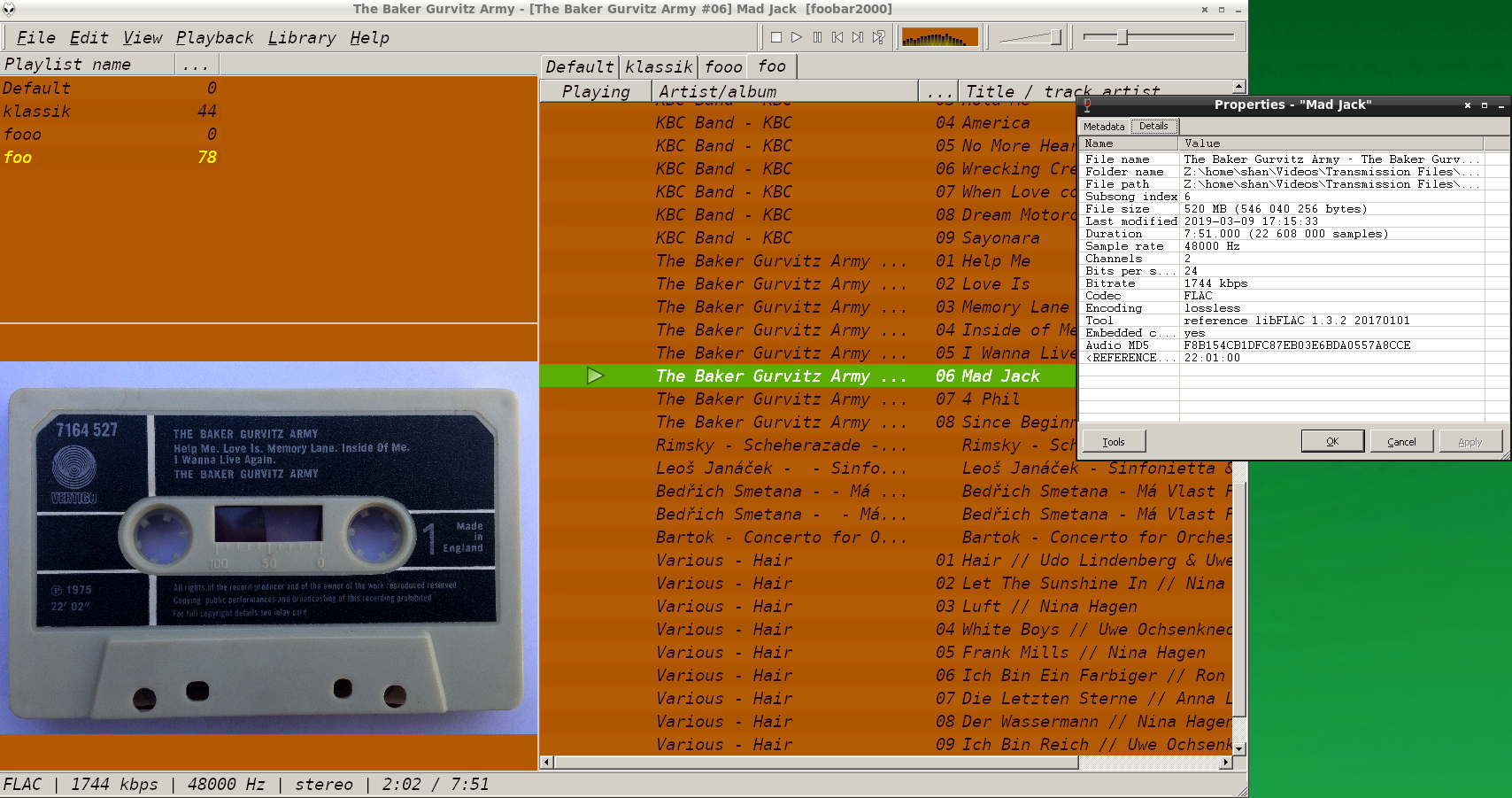Pause the current track
Viewport: 1512px width, 798px height.
(817, 37)
